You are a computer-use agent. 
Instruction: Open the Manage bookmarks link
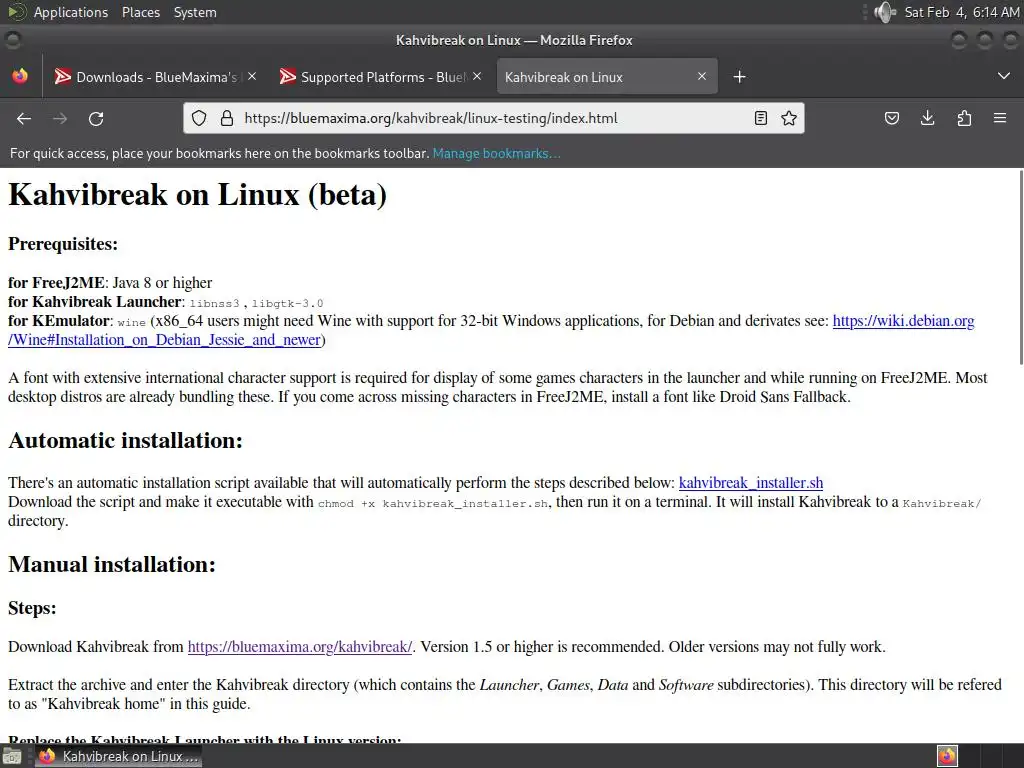coord(496,153)
